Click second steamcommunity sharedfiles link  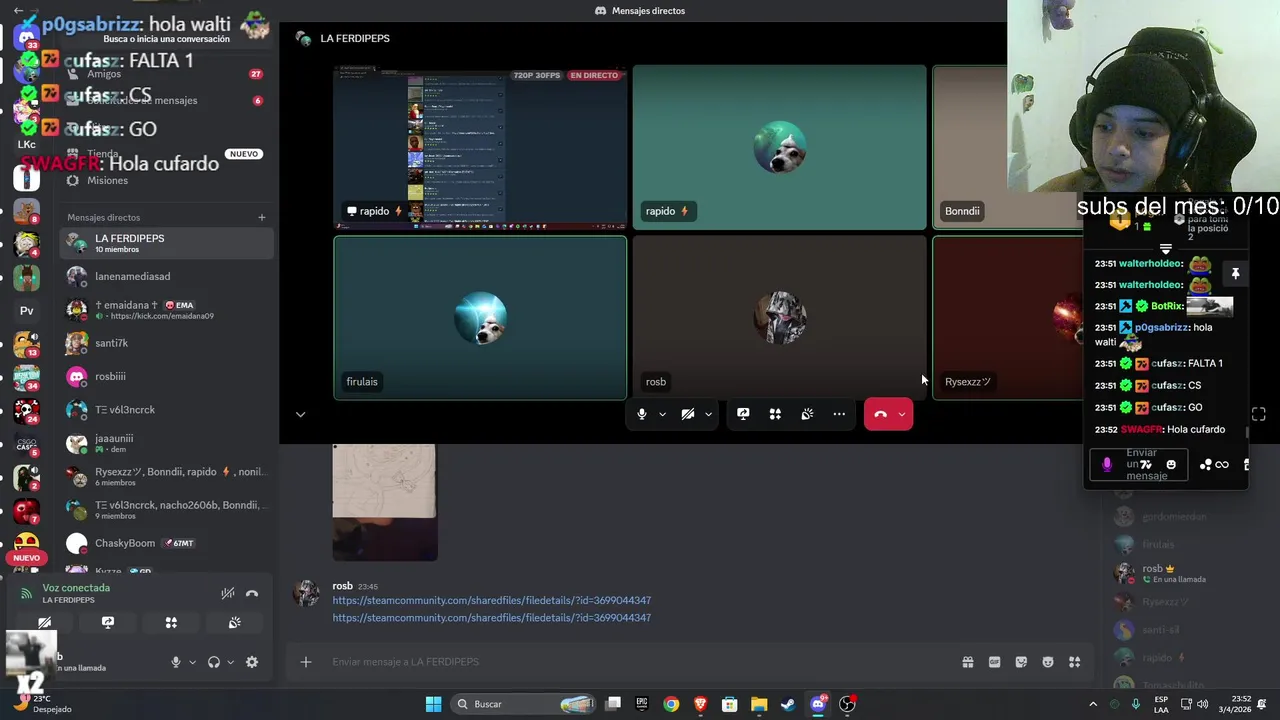click(492, 617)
